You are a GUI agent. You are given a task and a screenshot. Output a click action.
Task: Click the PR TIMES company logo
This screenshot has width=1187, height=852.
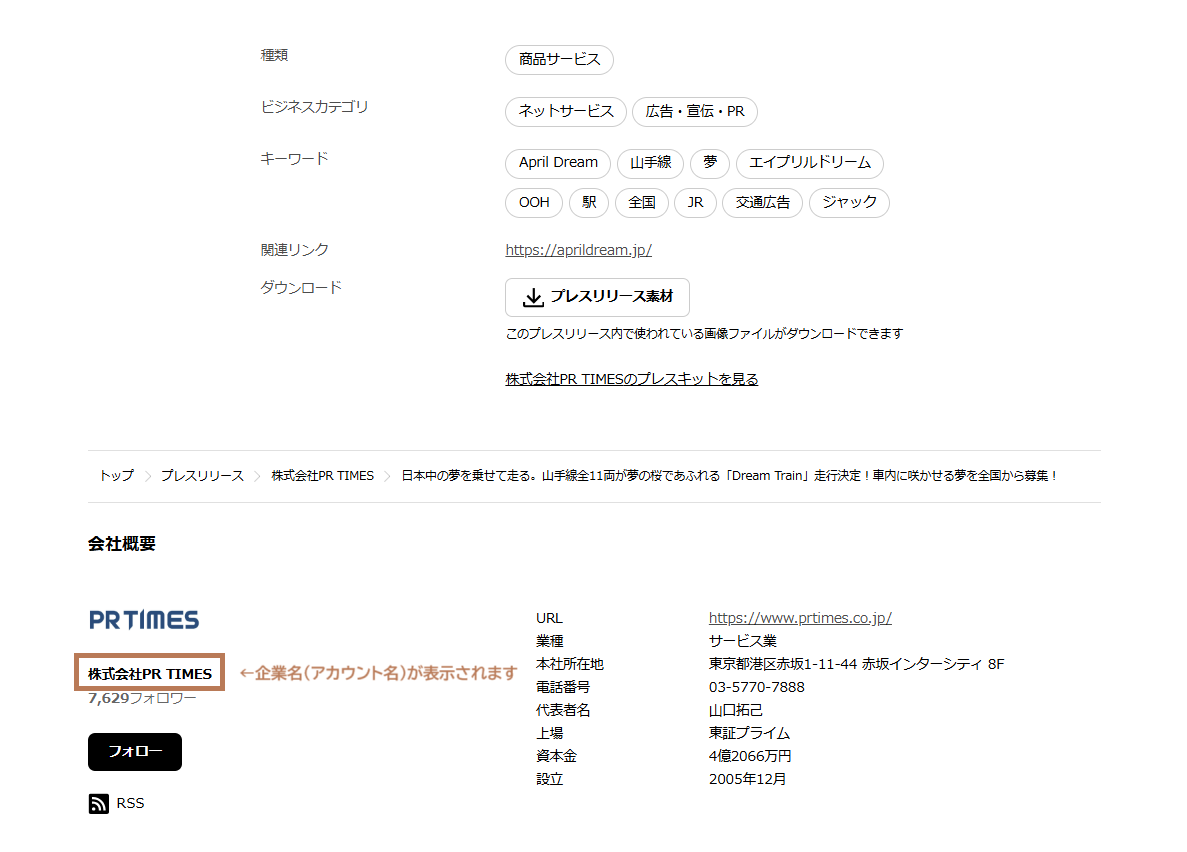pos(144,620)
